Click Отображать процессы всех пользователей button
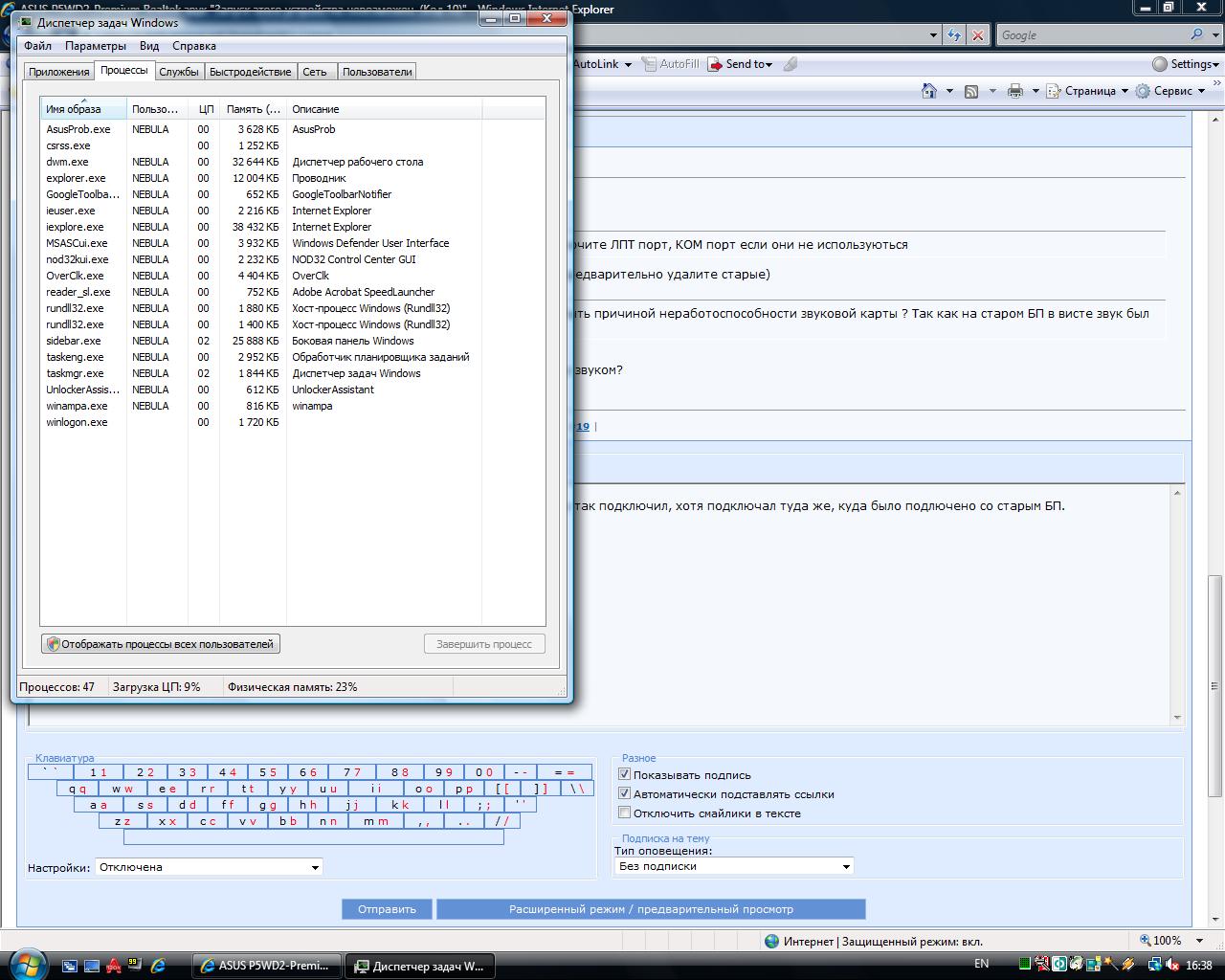The image size is (1225, 980). point(160,644)
